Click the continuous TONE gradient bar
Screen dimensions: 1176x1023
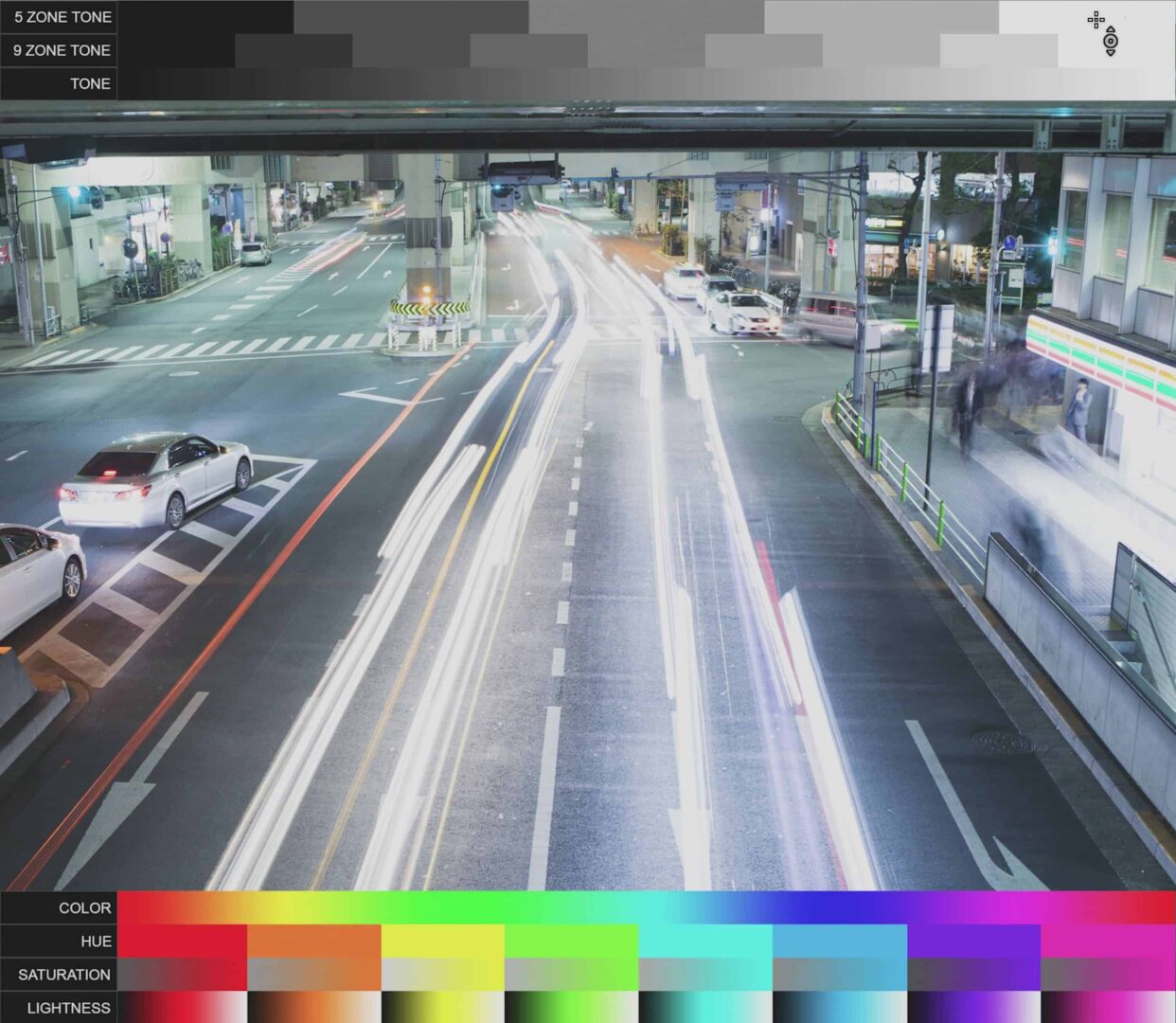647,83
